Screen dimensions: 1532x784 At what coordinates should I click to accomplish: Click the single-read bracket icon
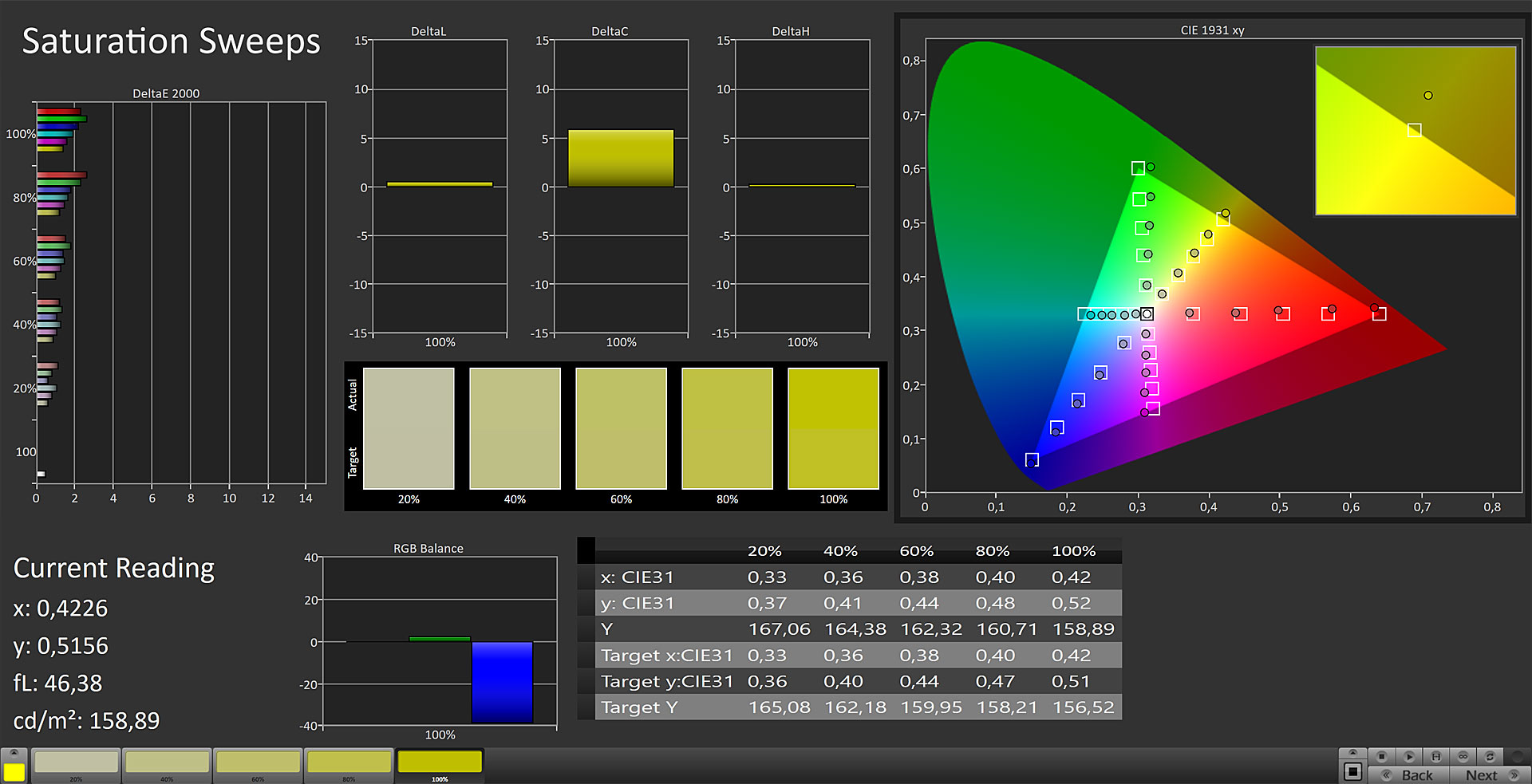(x=1436, y=756)
